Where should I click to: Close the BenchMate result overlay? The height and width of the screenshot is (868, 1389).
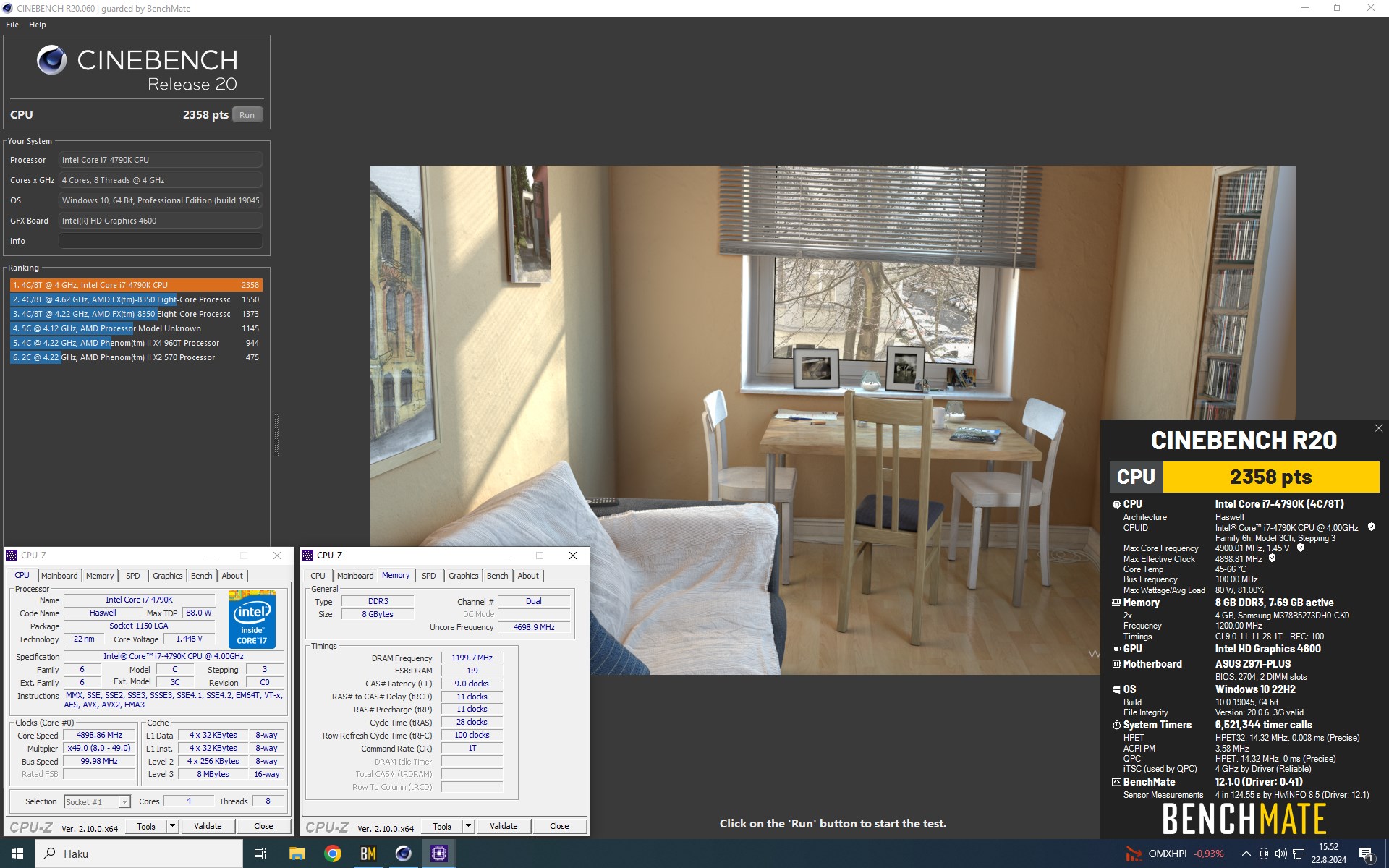click(1379, 429)
